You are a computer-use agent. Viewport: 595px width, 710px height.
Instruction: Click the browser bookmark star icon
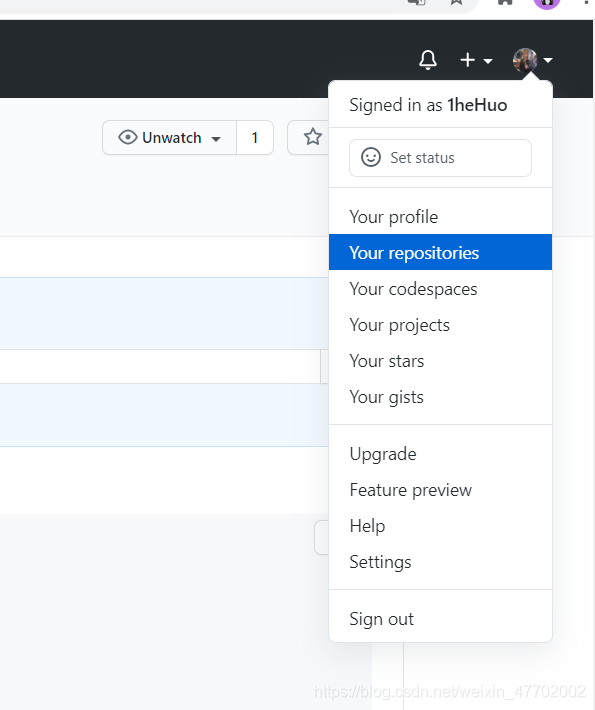coord(456,2)
